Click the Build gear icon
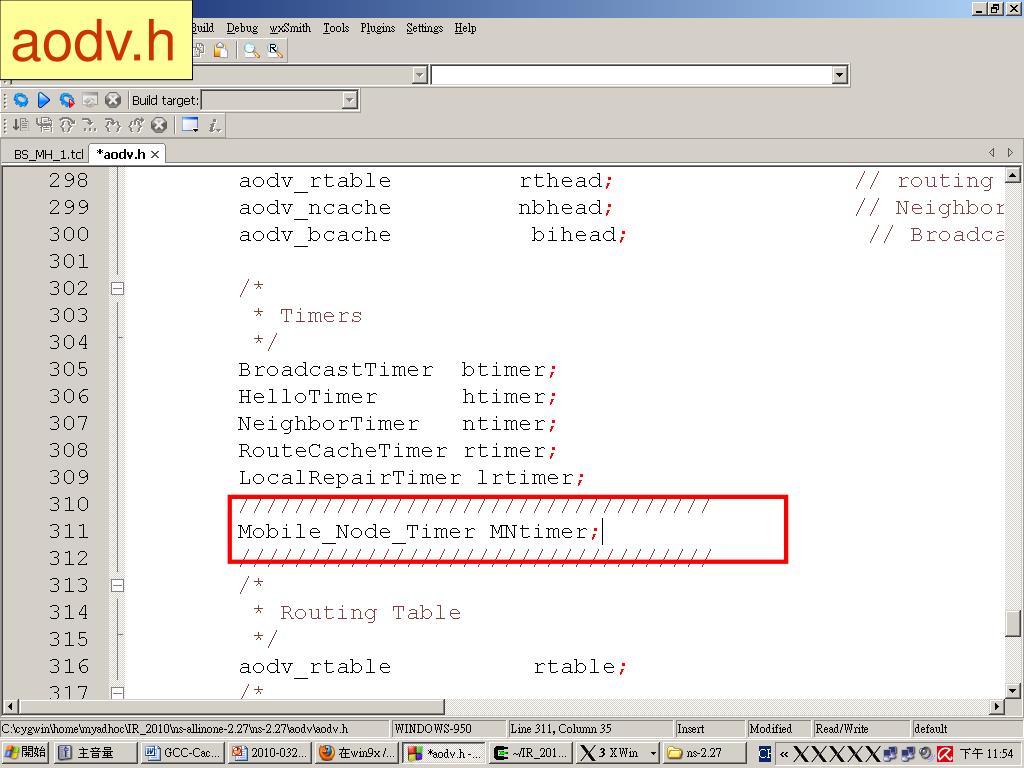Viewport: 1024px width, 768px height. coord(21,100)
